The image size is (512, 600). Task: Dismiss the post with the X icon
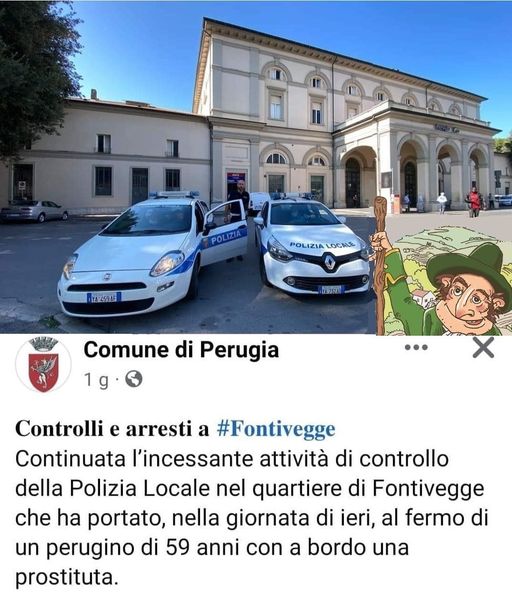tap(483, 347)
